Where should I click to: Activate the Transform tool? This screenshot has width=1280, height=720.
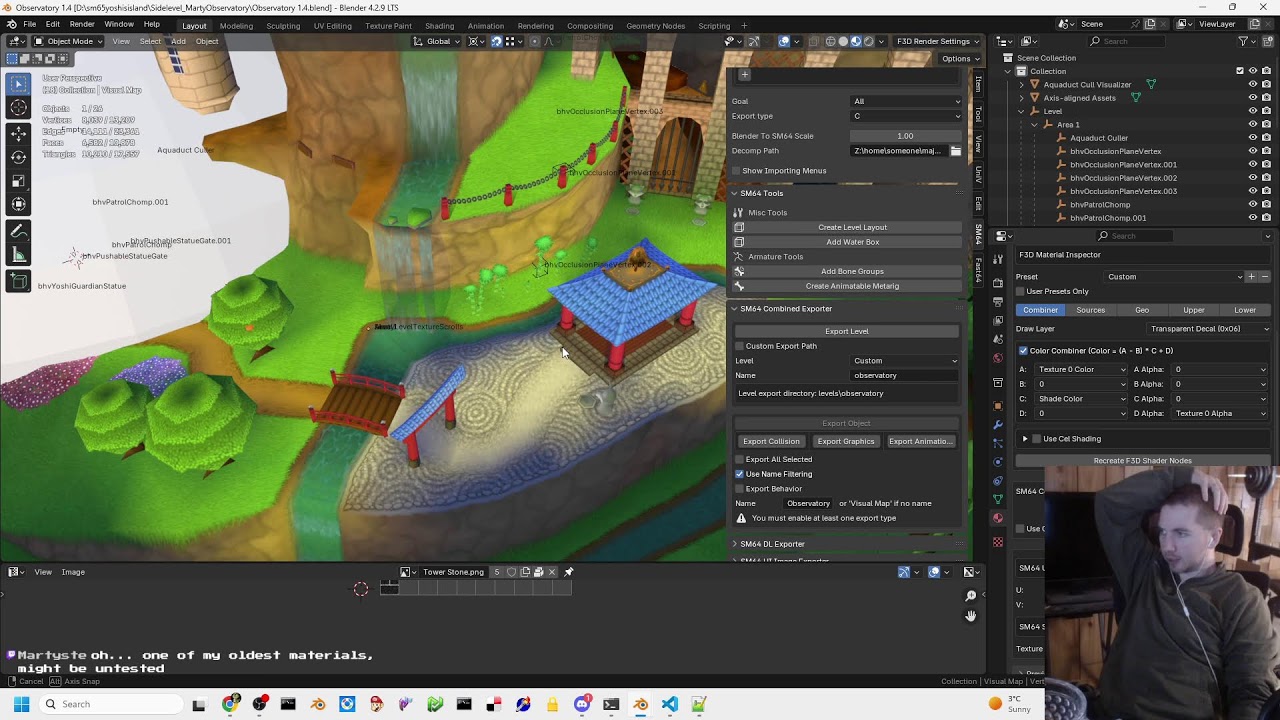[x=18, y=205]
